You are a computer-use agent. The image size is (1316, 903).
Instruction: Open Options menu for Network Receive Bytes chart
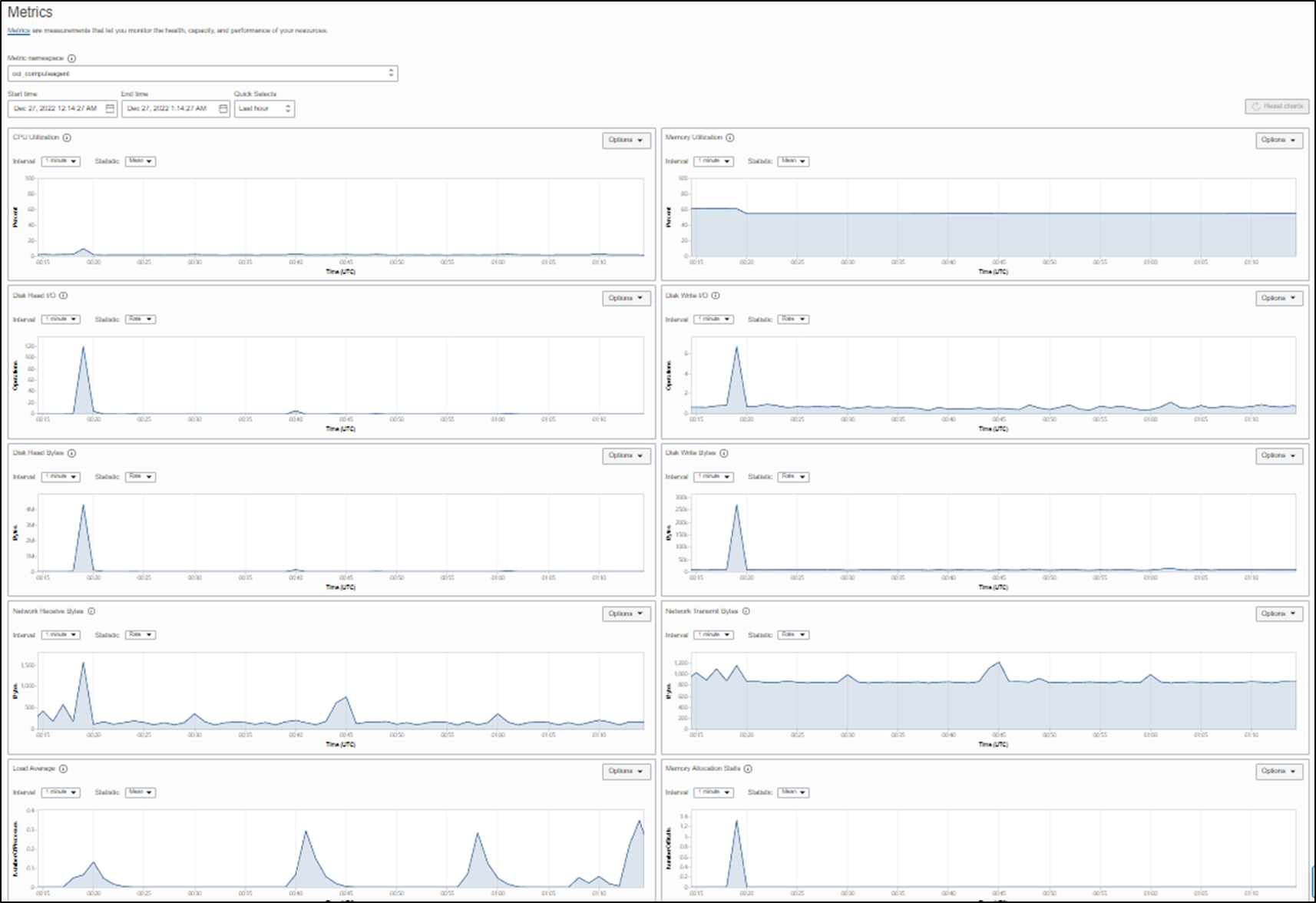[626, 614]
